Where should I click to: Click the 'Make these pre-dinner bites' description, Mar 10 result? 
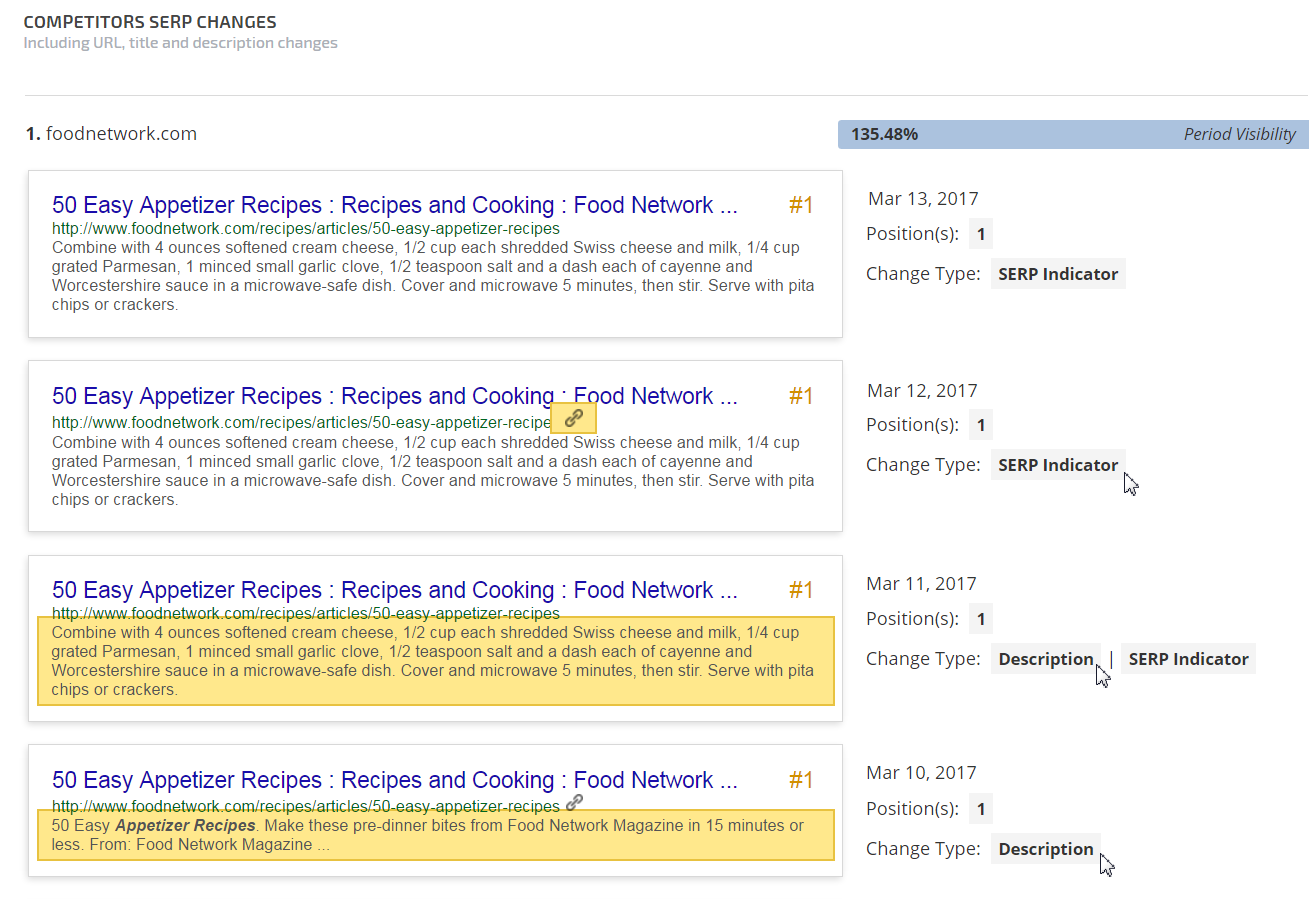click(435, 835)
